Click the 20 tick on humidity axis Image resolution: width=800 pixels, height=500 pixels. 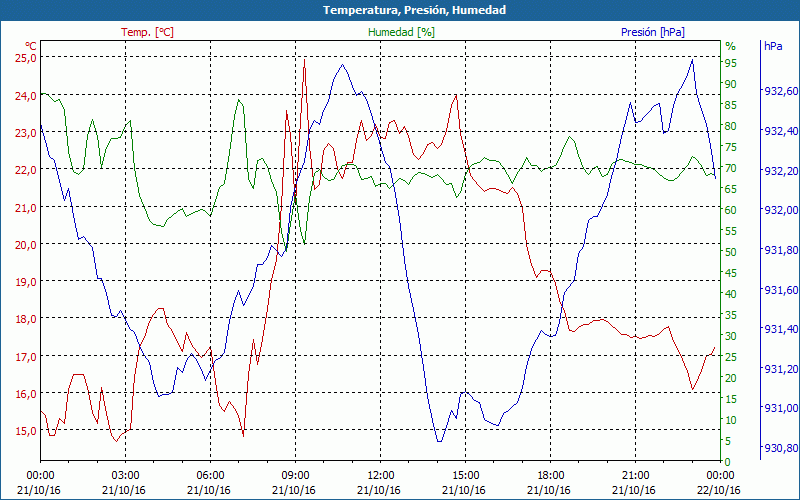point(731,378)
